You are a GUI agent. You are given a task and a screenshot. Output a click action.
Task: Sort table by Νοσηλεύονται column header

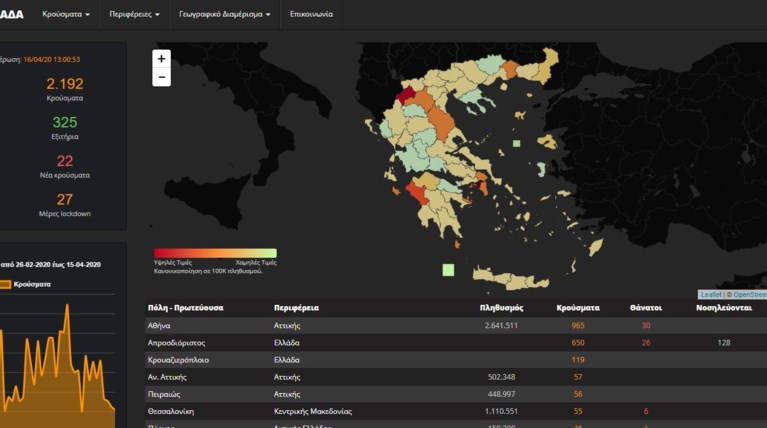[x=724, y=308]
